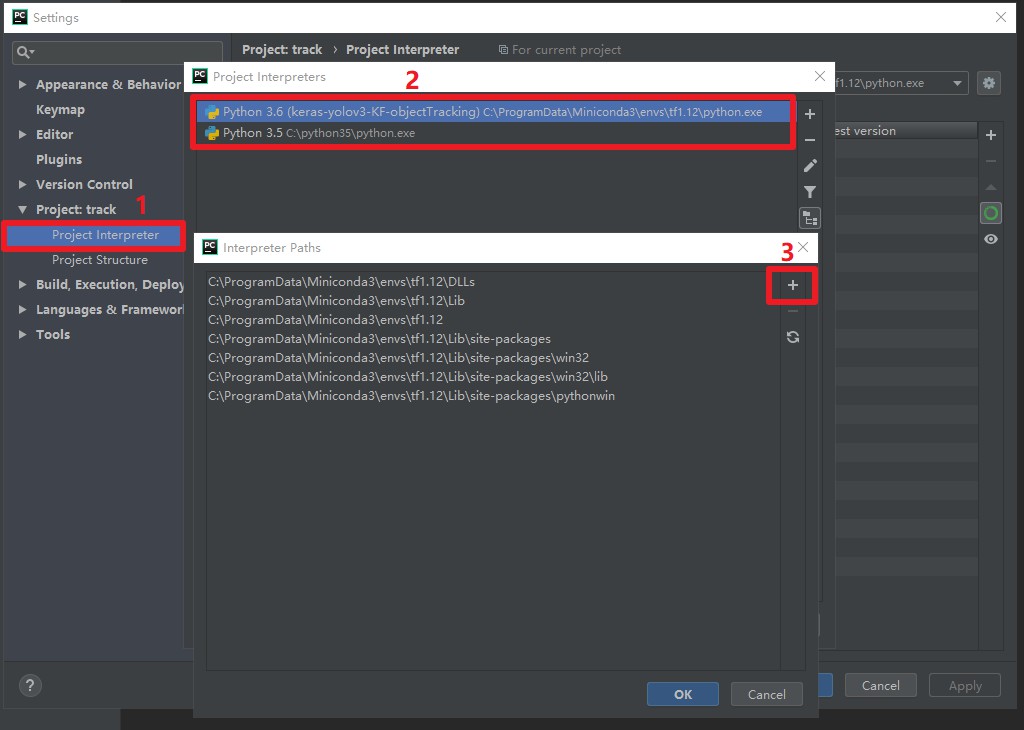Click OK in Interpreter Paths dialog
This screenshot has width=1024, height=730.
coord(682,694)
